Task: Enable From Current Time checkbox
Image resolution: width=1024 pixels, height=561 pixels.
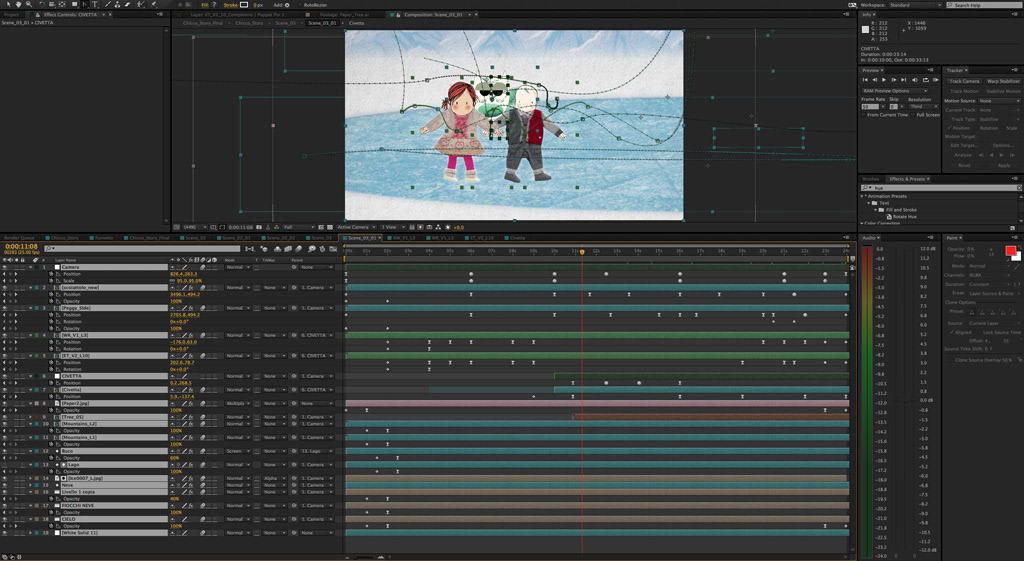Action: tap(863, 115)
